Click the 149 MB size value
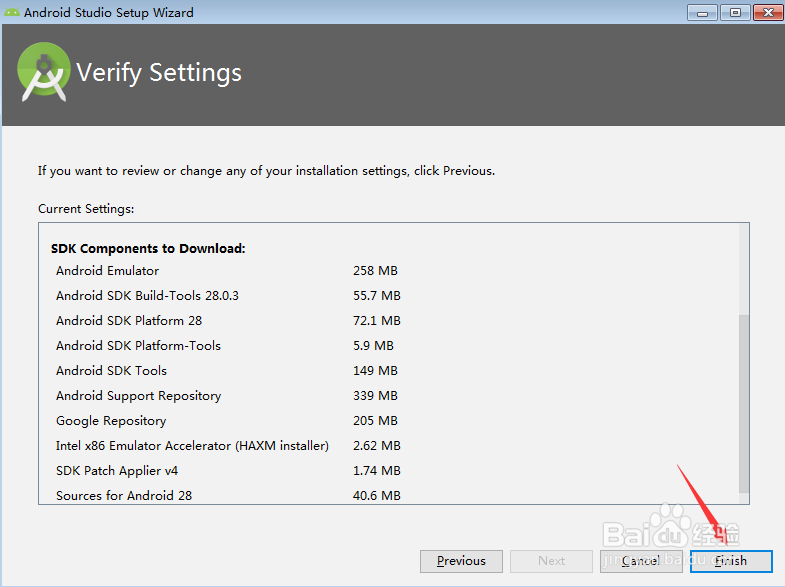785x587 pixels. pos(375,371)
